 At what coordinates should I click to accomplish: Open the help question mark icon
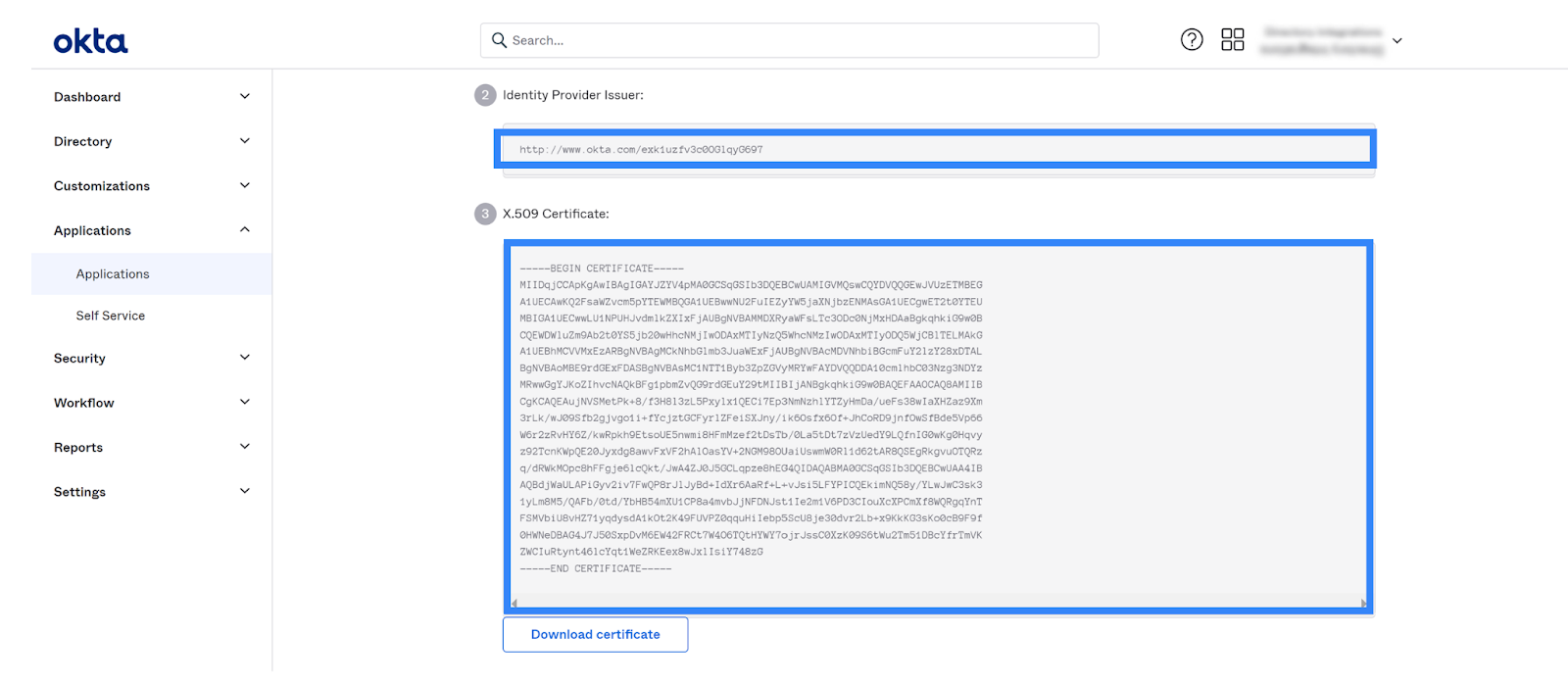pyautogui.click(x=1192, y=39)
